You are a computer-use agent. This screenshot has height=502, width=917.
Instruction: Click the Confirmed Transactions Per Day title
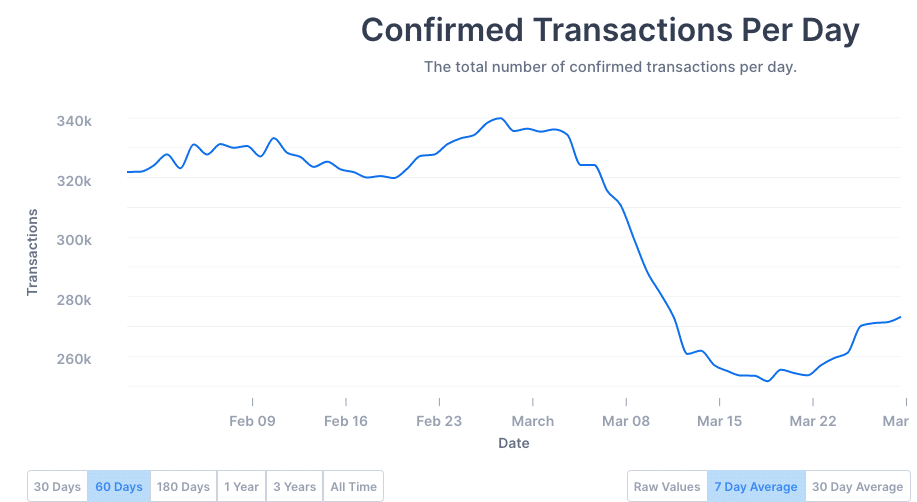(x=610, y=30)
